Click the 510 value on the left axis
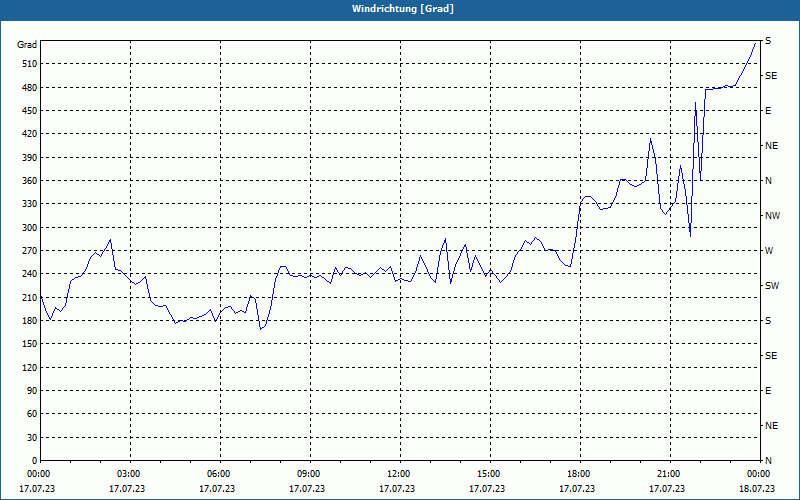Image resolution: width=800 pixels, height=500 pixels. pyautogui.click(x=29, y=64)
